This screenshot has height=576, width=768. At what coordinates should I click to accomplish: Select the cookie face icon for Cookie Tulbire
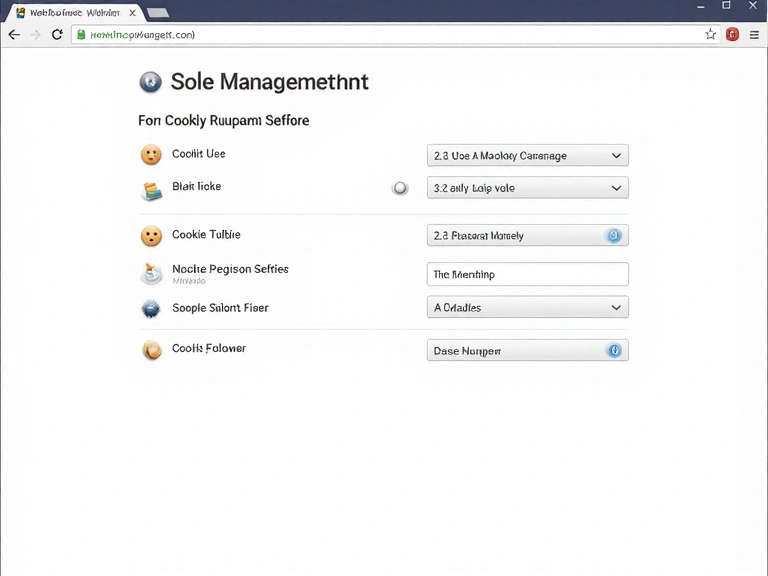[x=151, y=236]
